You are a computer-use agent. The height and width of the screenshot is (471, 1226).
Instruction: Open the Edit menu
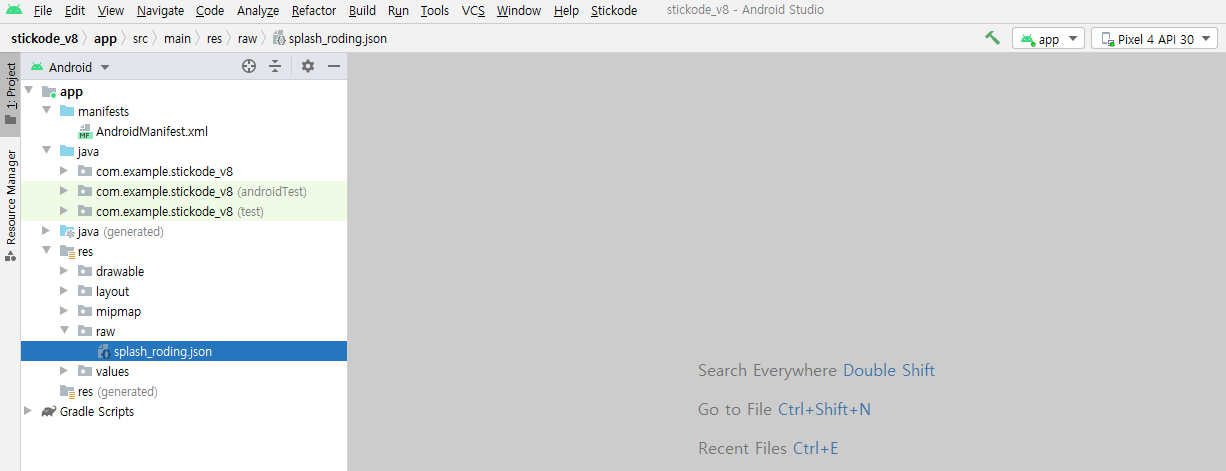coord(75,10)
